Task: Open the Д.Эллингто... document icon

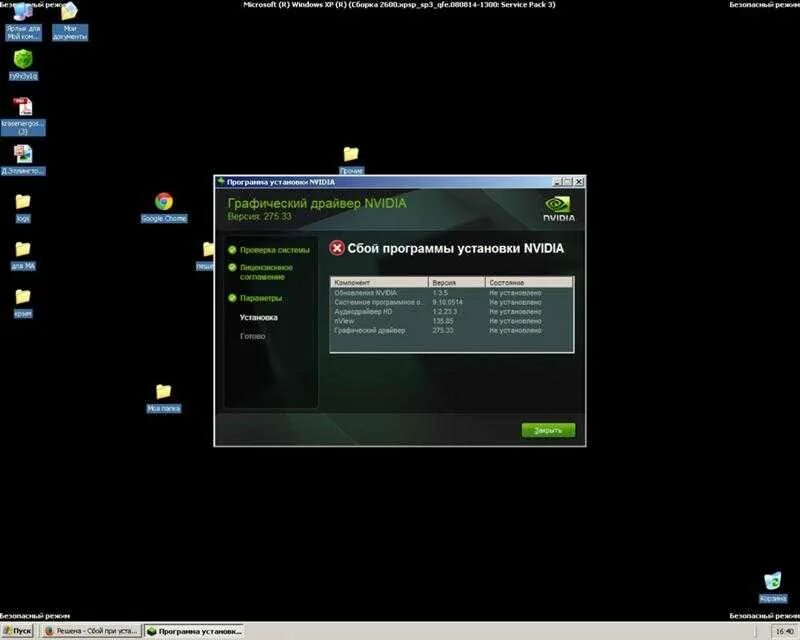Action: pos(23,160)
